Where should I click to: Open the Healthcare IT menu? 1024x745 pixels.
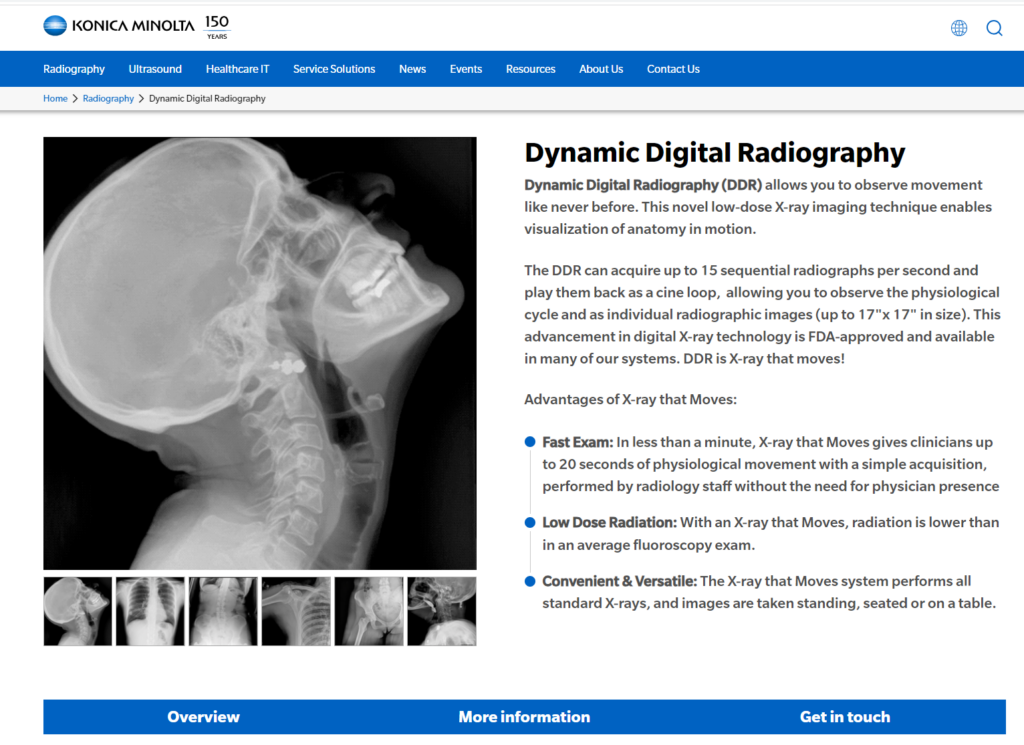coord(237,69)
